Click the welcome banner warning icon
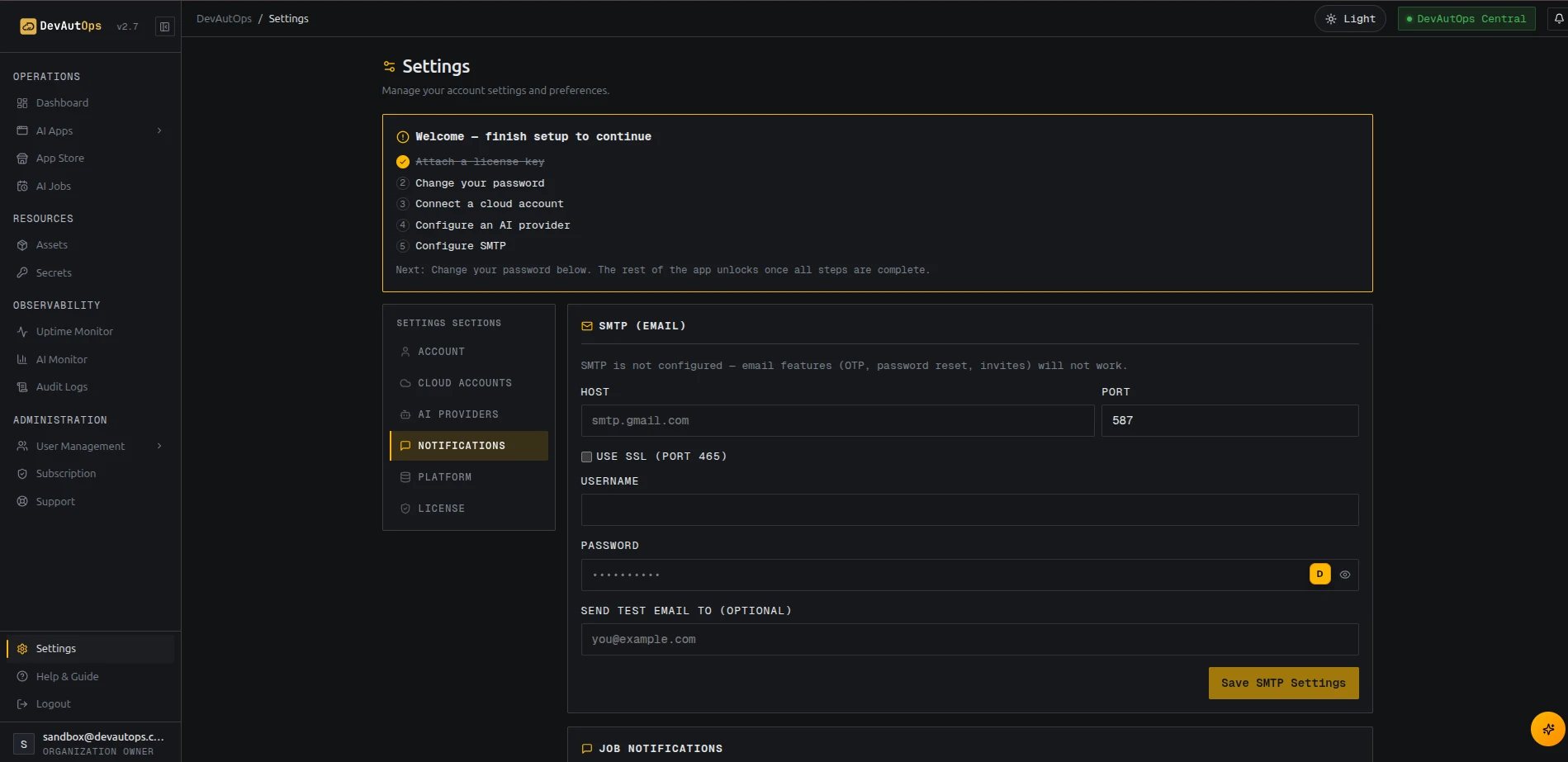The image size is (1568, 762). pyautogui.click(x=403, y=137)
